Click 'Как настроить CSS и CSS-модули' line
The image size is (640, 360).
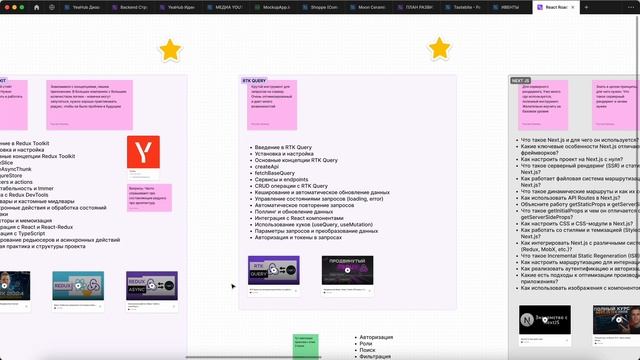click(577, 224)
